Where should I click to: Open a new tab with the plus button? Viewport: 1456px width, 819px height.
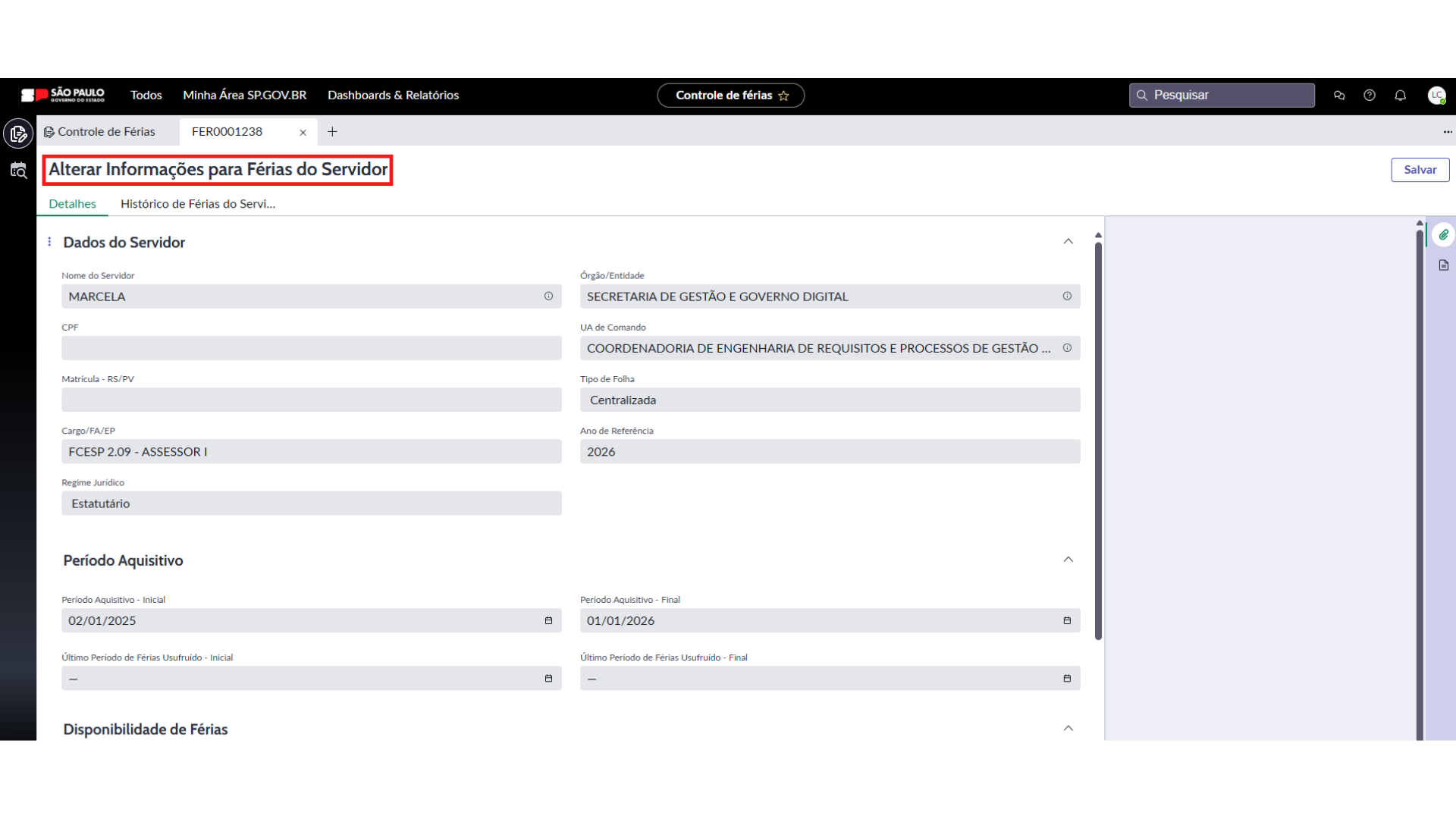pos(332,132)
